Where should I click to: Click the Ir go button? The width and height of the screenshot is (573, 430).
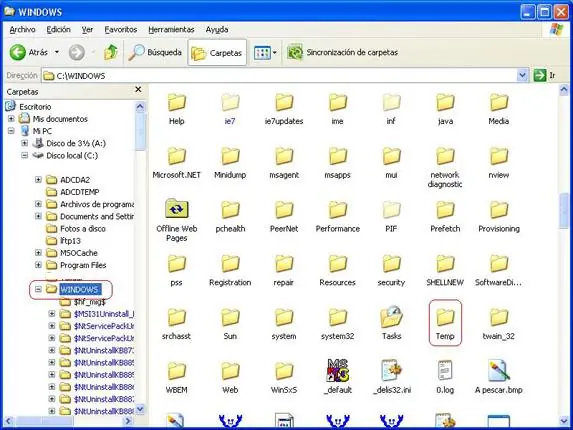point(545,76)
